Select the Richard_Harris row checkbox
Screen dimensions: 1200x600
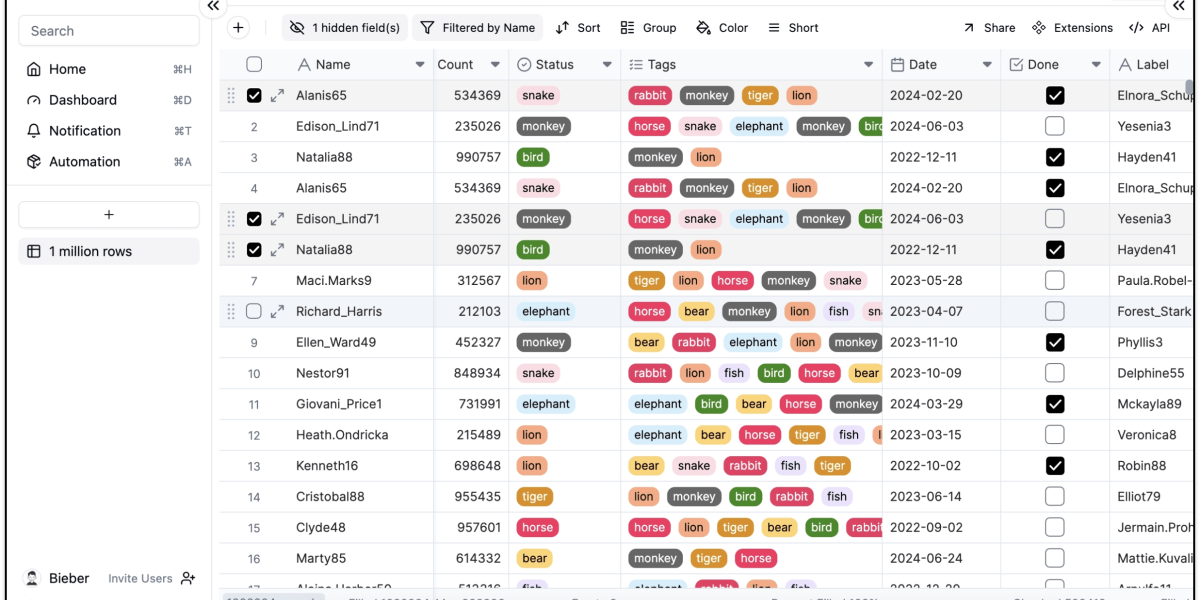click(254, 311)
